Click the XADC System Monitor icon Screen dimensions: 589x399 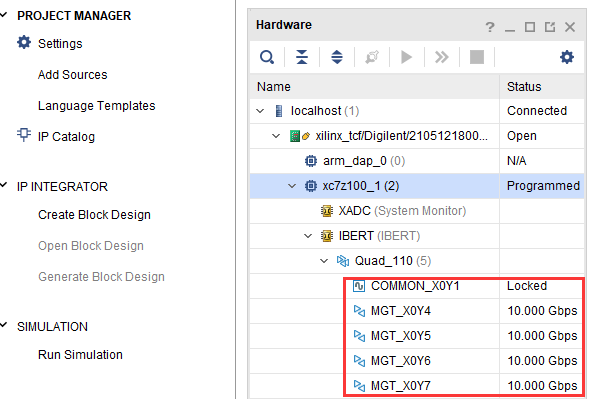click(x=327, y=211)
